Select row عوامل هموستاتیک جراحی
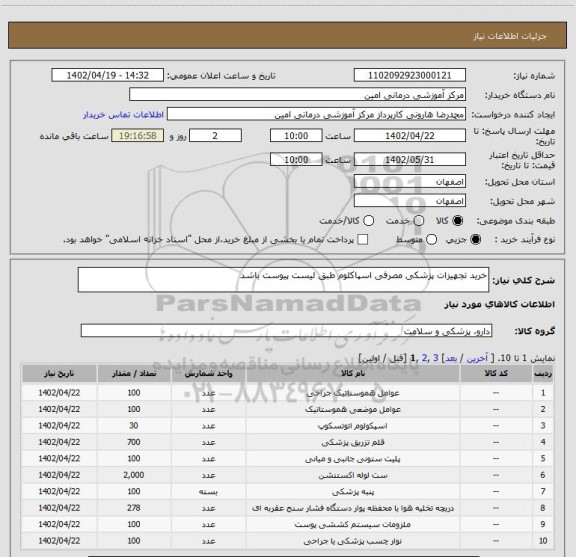Image resolution: width=576 pixels, height=557 pixels. tap(287, 393)
